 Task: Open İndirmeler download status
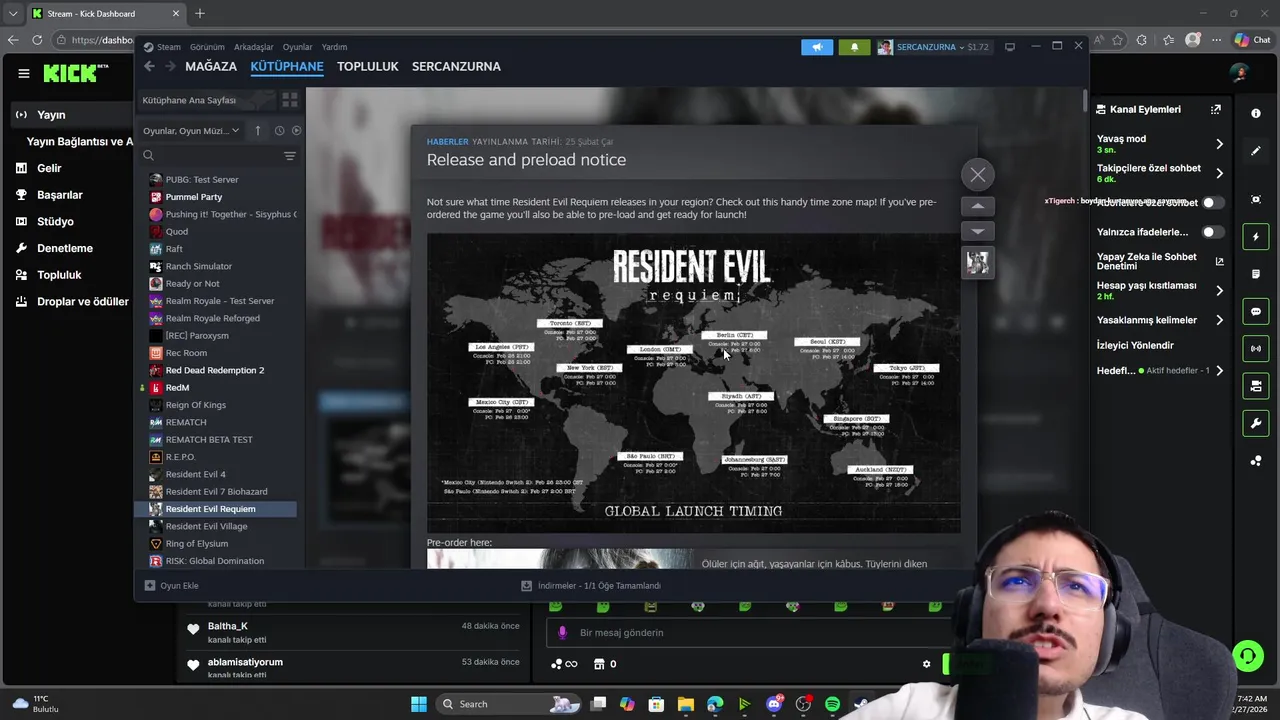[x=591, y=586]
